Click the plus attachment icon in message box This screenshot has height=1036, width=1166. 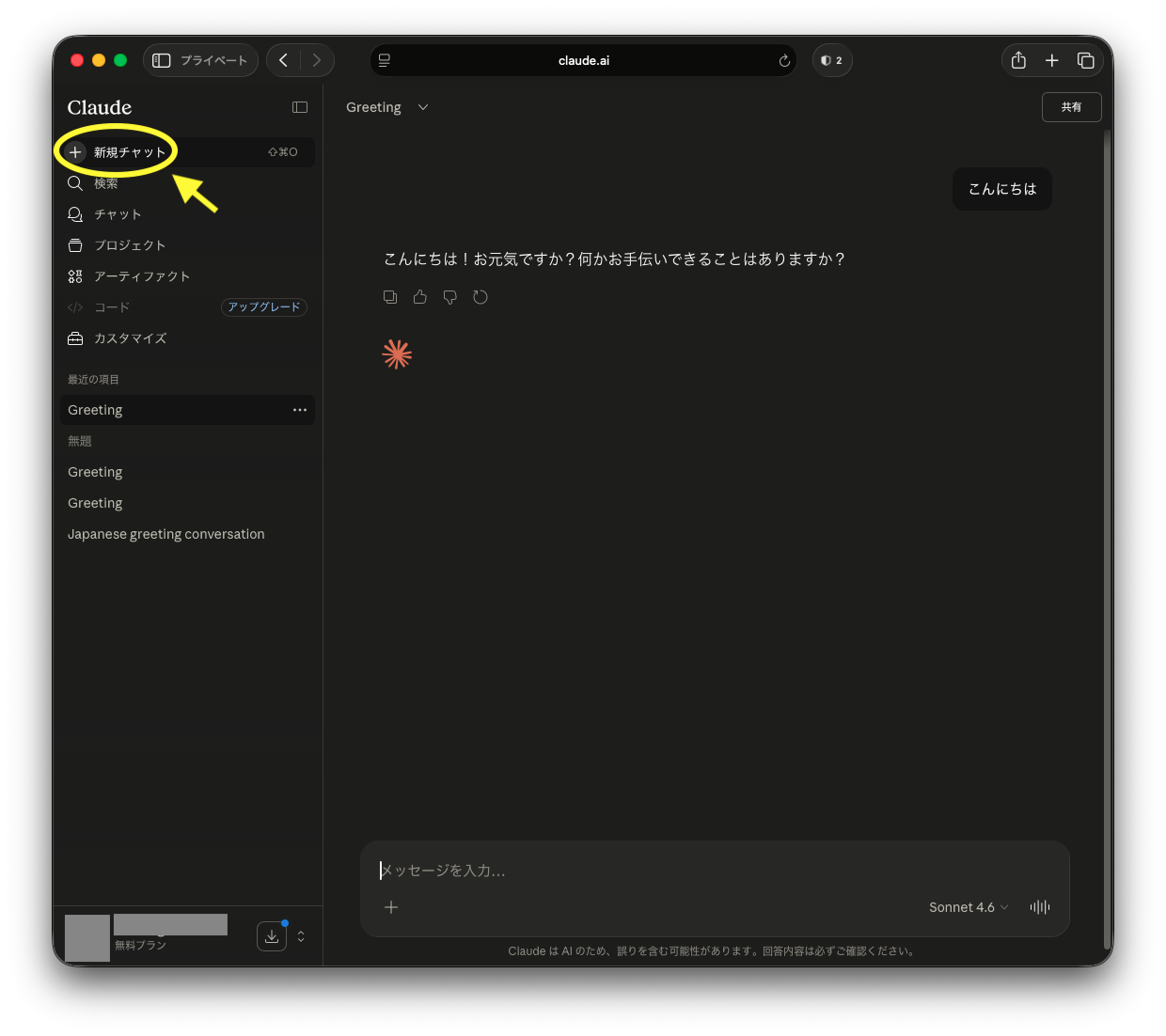(391, 907)
